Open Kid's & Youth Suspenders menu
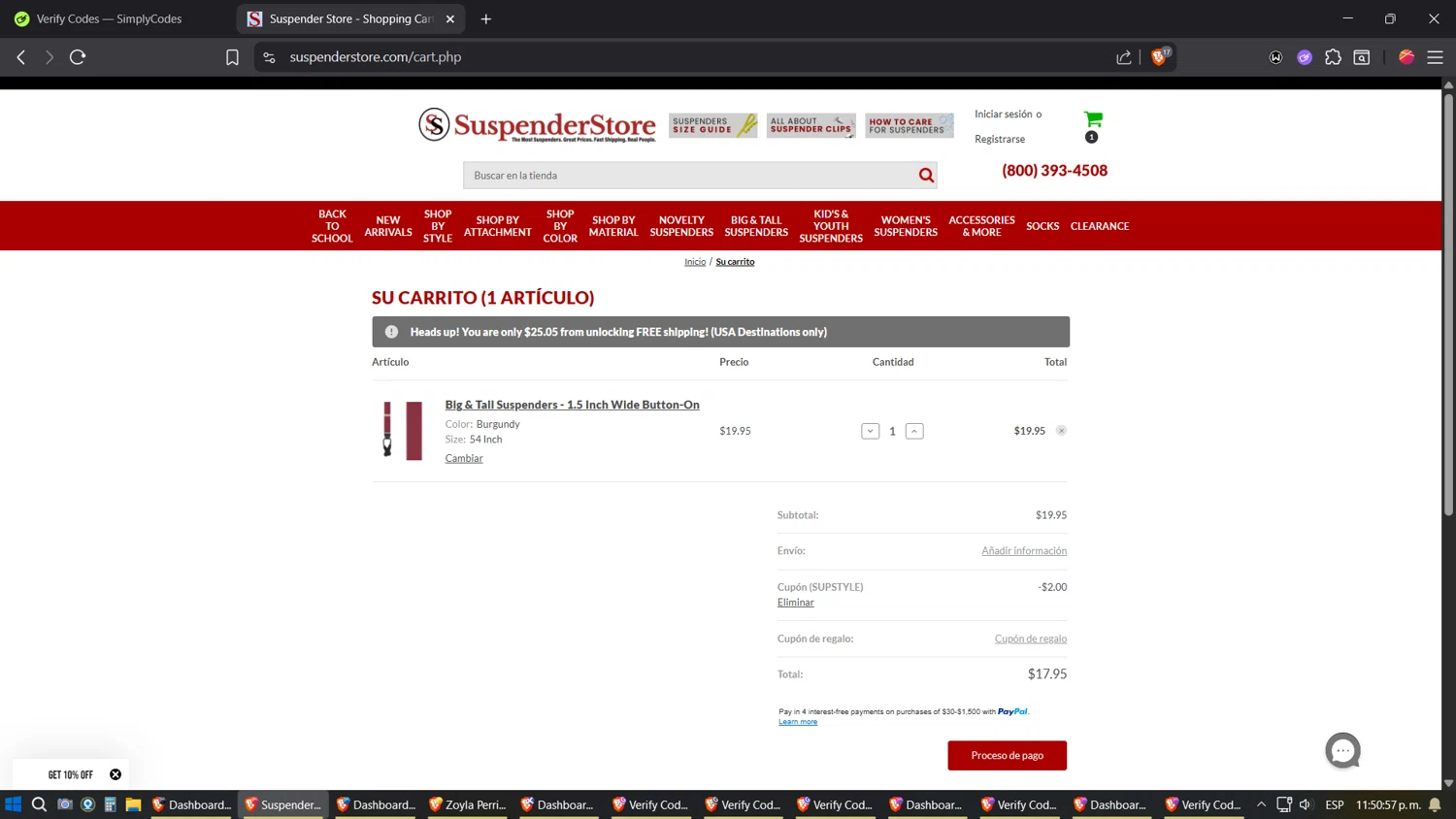Viewport: 1456px width, 819px height. [831, 226]
